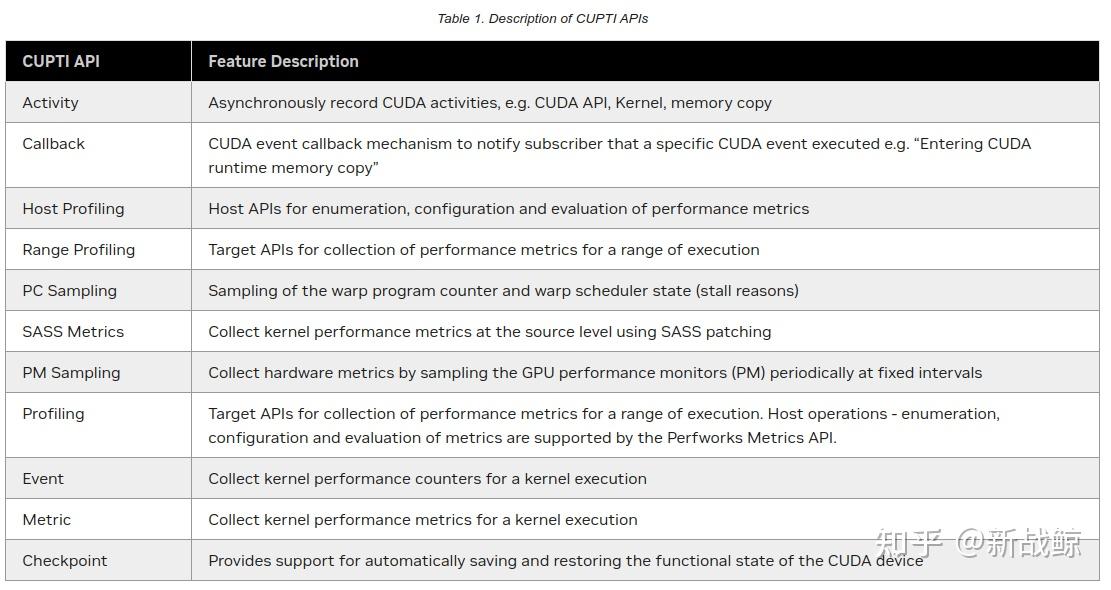Click the 'Host Profiling' cell

(73, 208)
